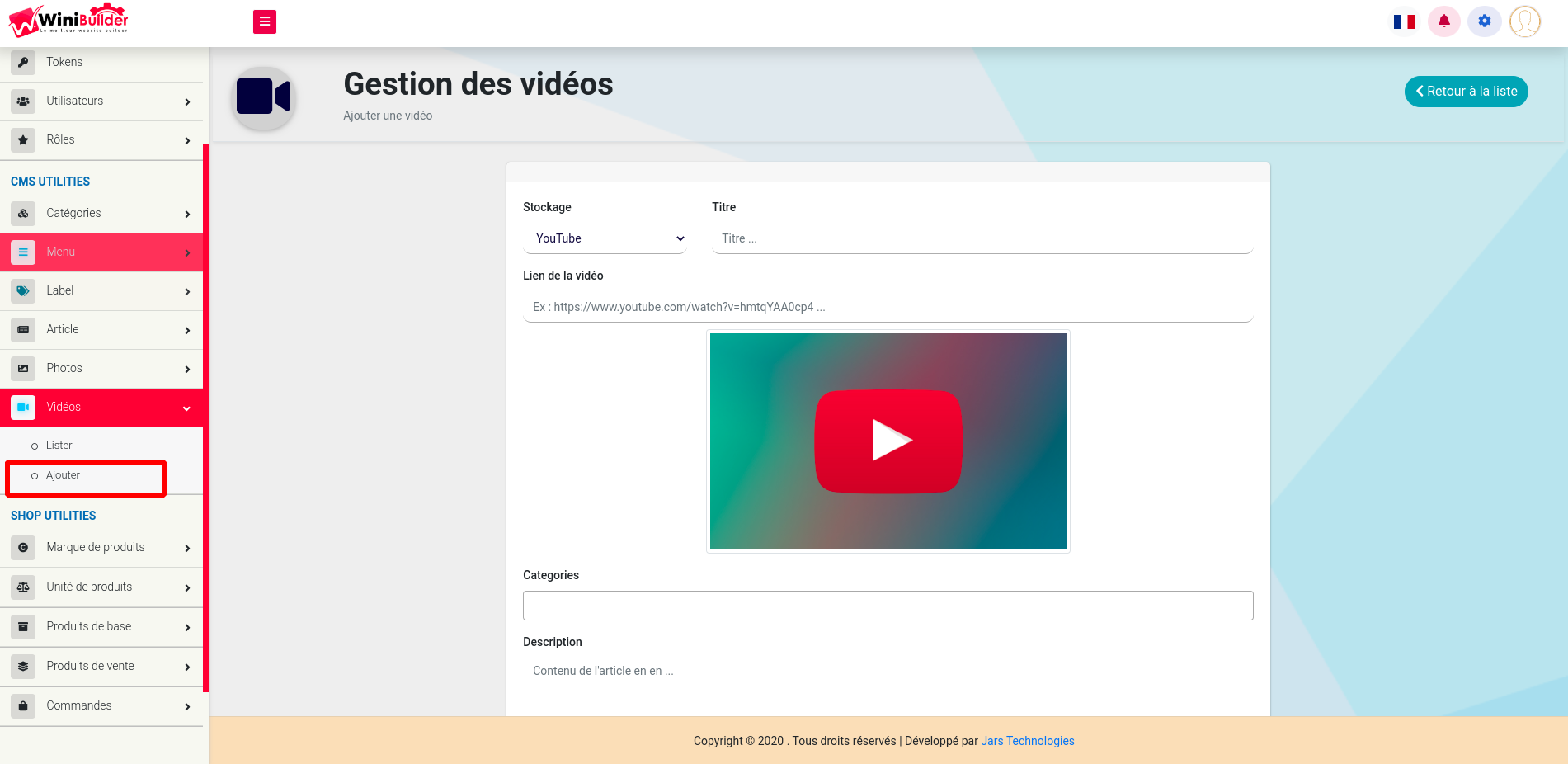This screenshot has height=764, width=1568.
Task: Click the Menu list icon
Action: point(23,252)
